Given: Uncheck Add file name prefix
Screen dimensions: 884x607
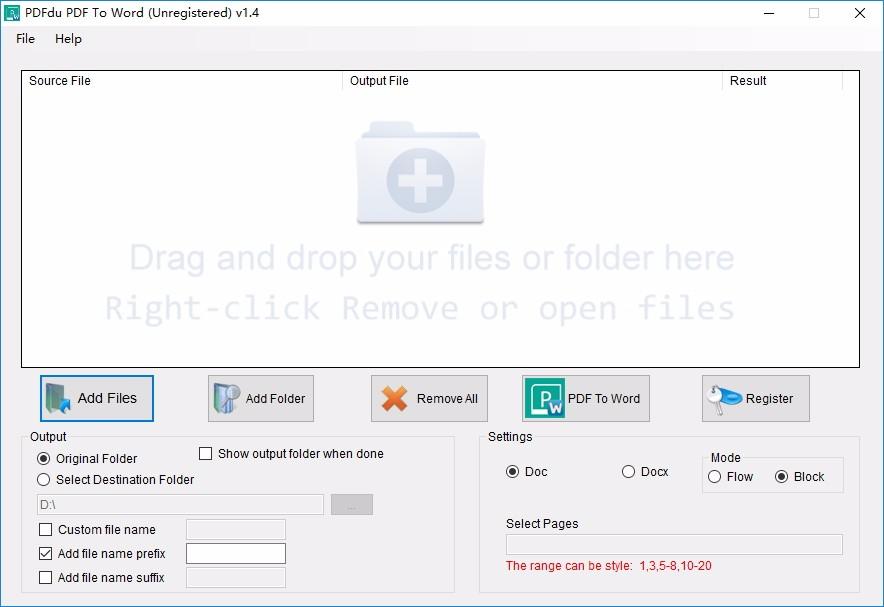Looking at the screenshot, I should pos(45,553).
